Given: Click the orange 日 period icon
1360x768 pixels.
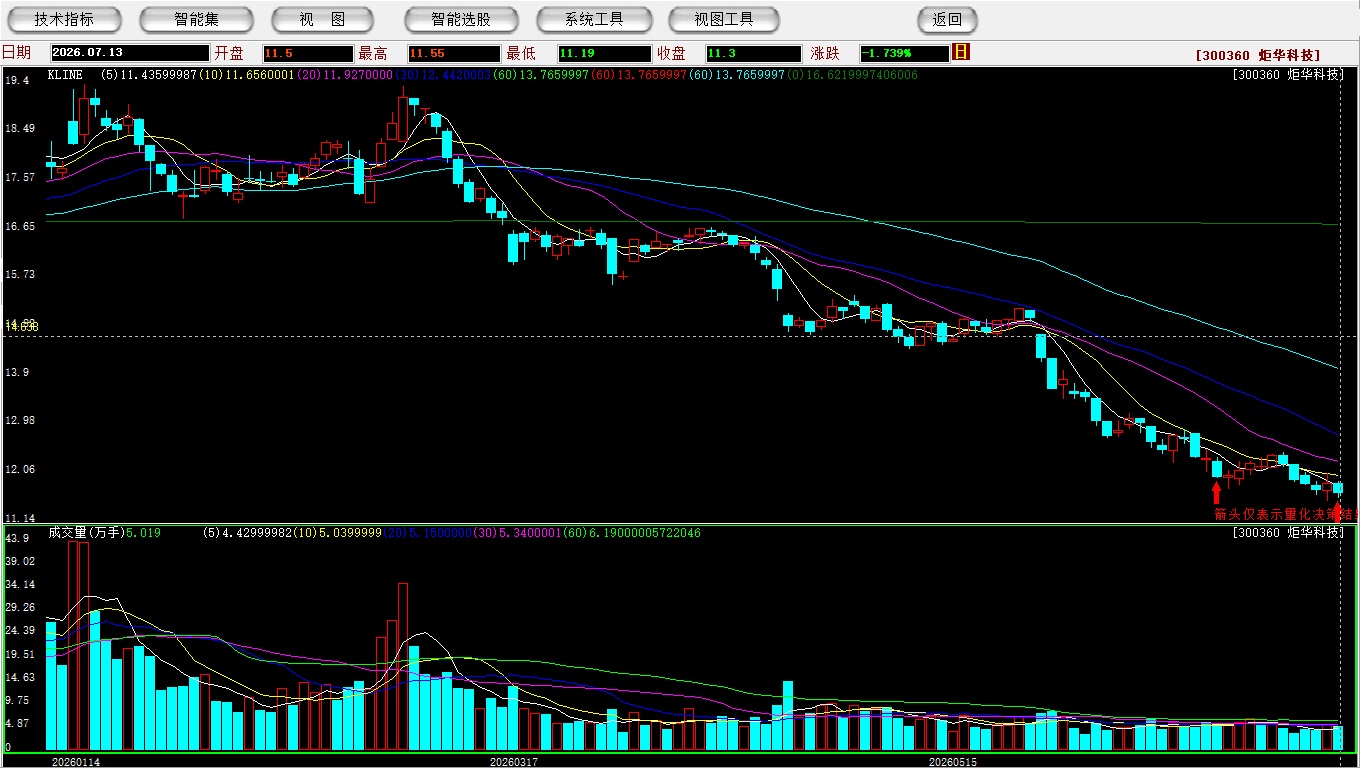Looking at the screenshot, I should 961,52.
